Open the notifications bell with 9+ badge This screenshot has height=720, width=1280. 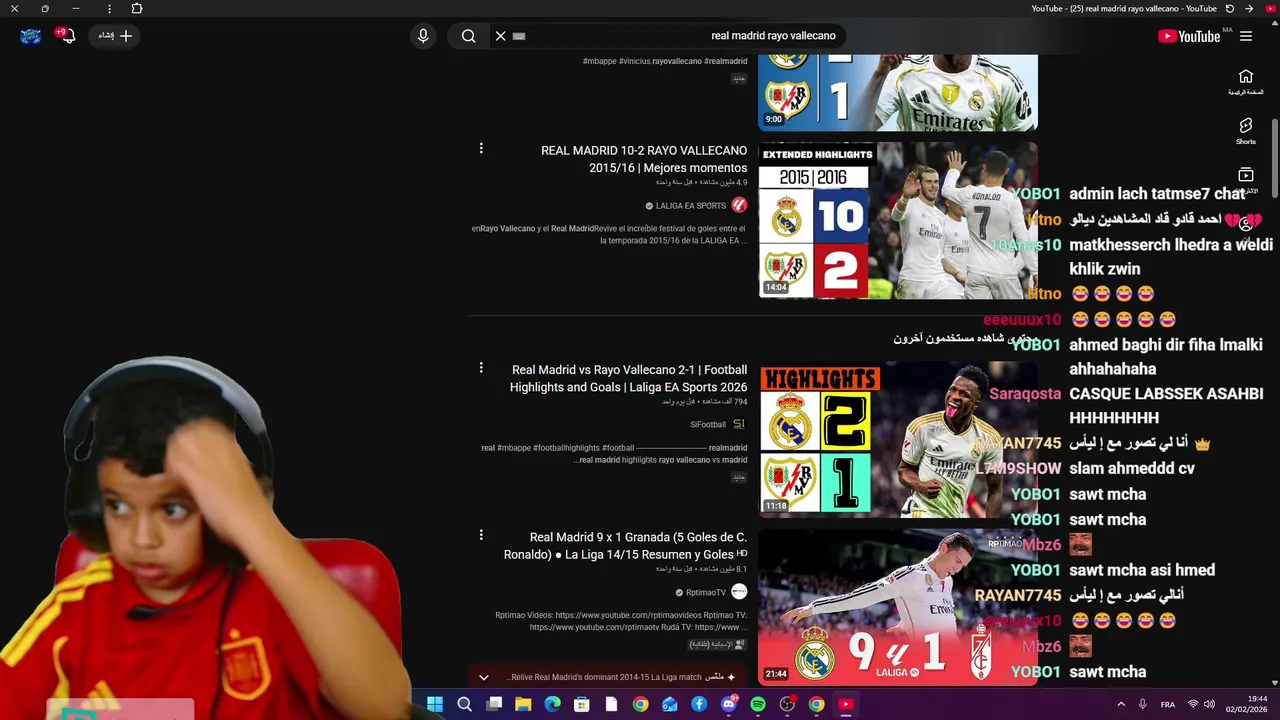coord(66,36)
